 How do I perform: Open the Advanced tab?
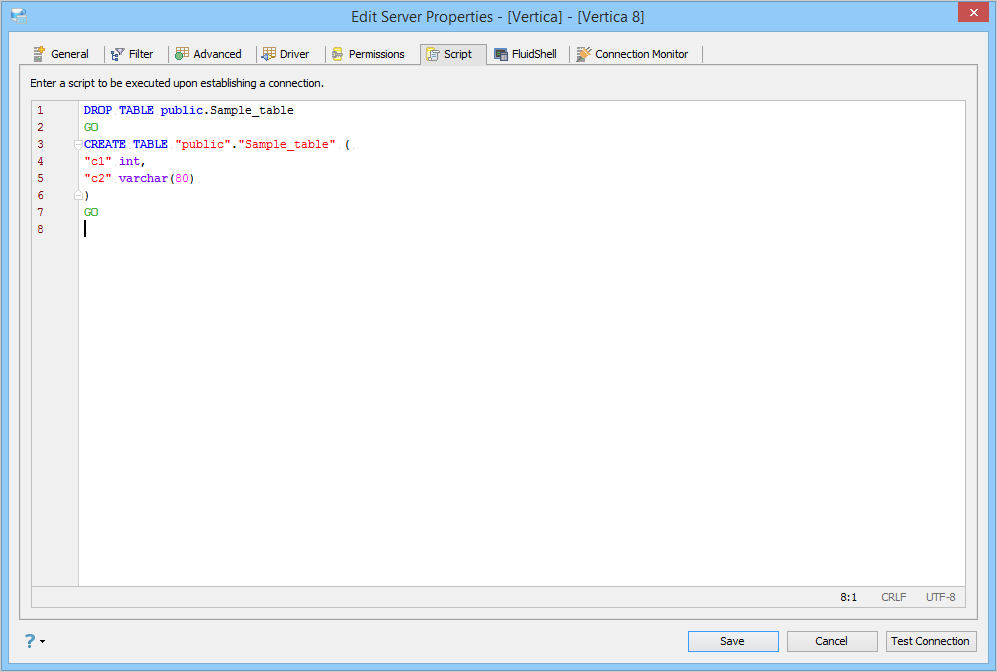click(x=209, y=54)
